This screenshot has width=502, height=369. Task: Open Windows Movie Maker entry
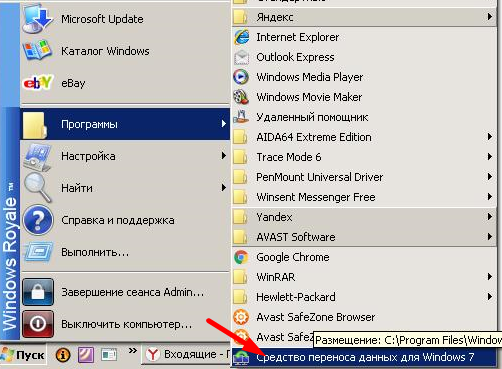coord(364,97)
